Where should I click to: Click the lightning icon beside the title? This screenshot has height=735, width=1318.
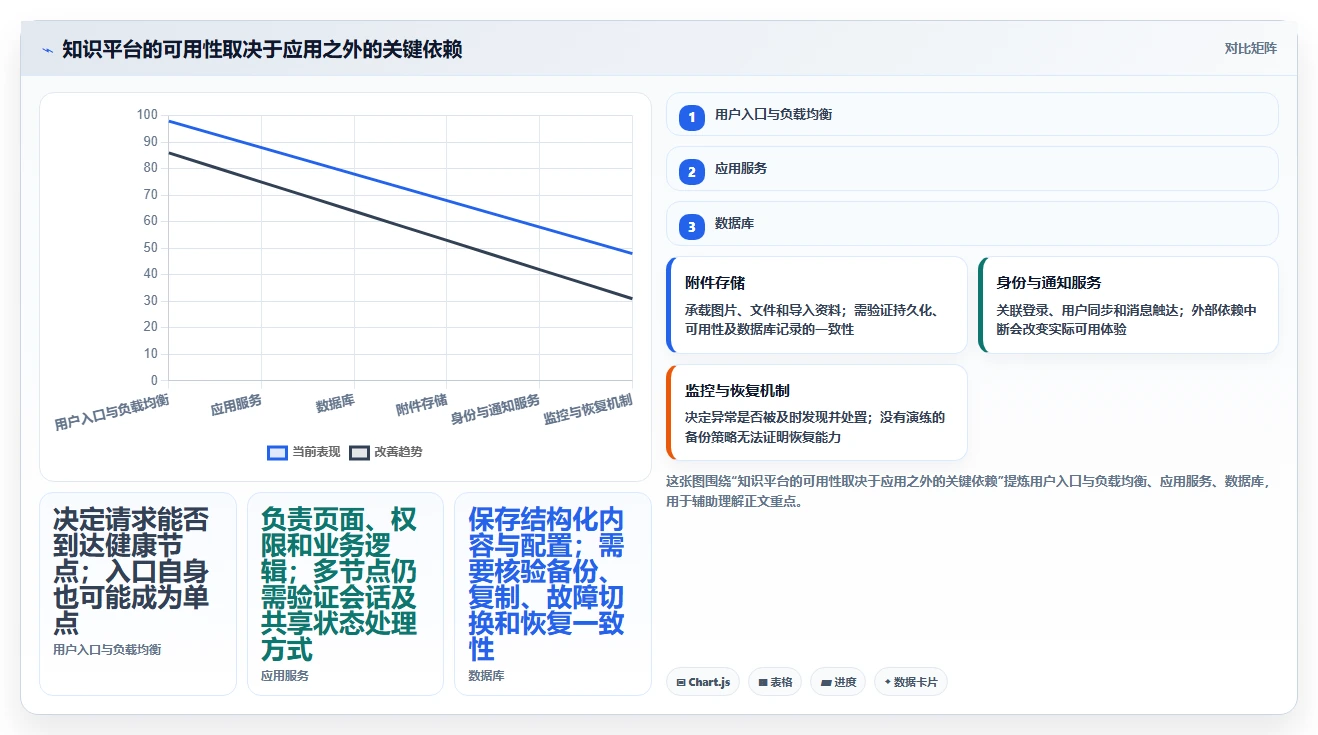pos(47,49)
